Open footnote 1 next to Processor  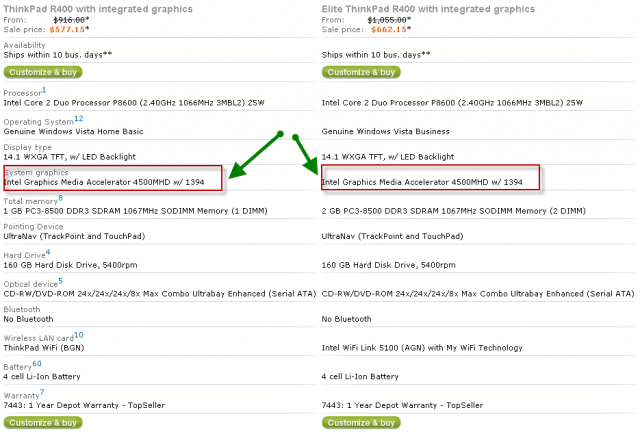(x=44, y=90)
